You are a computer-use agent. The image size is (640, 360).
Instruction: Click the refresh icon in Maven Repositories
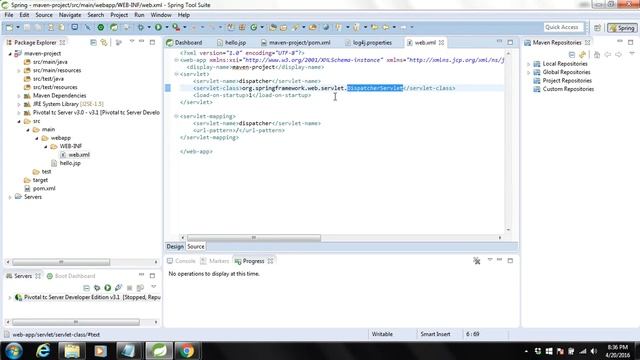(582, 54)
